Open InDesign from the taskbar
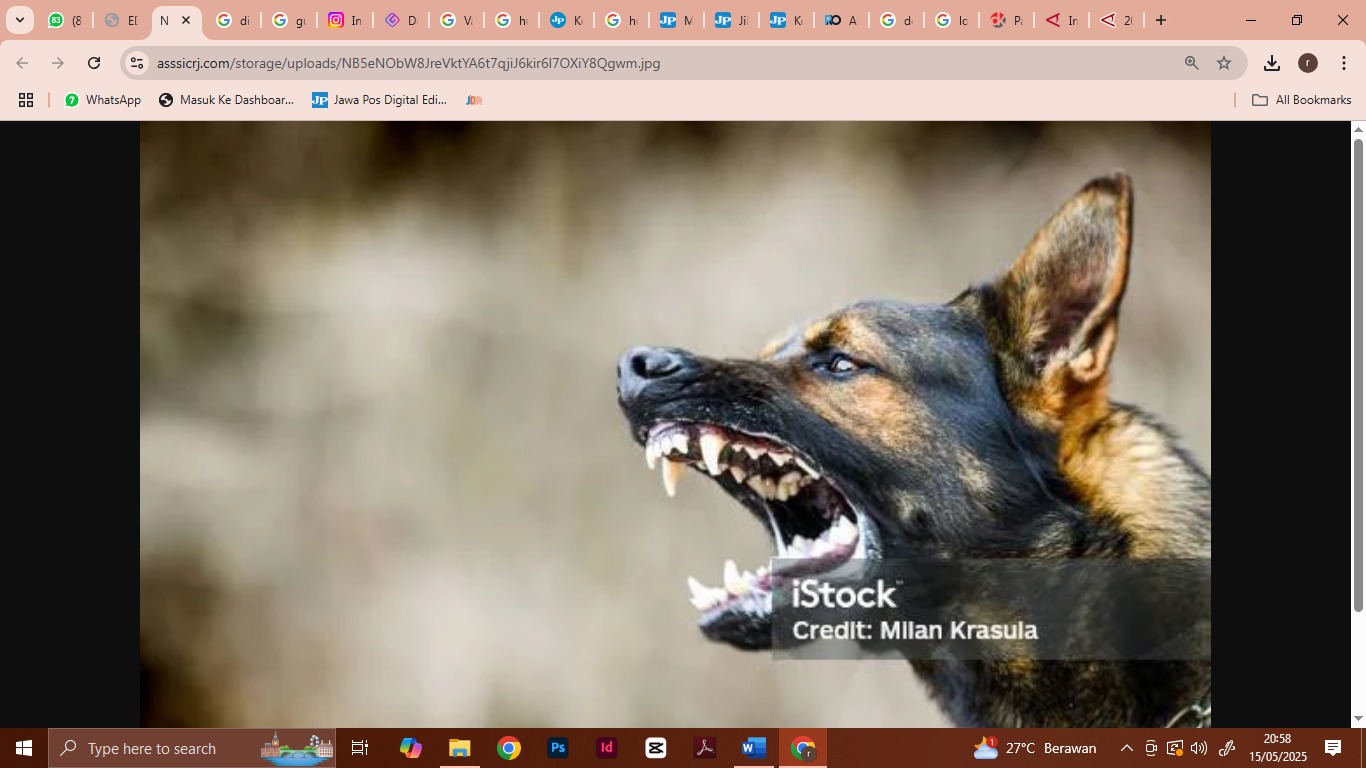The height and width of the screenshot is (768, 1366). point(607,748)
